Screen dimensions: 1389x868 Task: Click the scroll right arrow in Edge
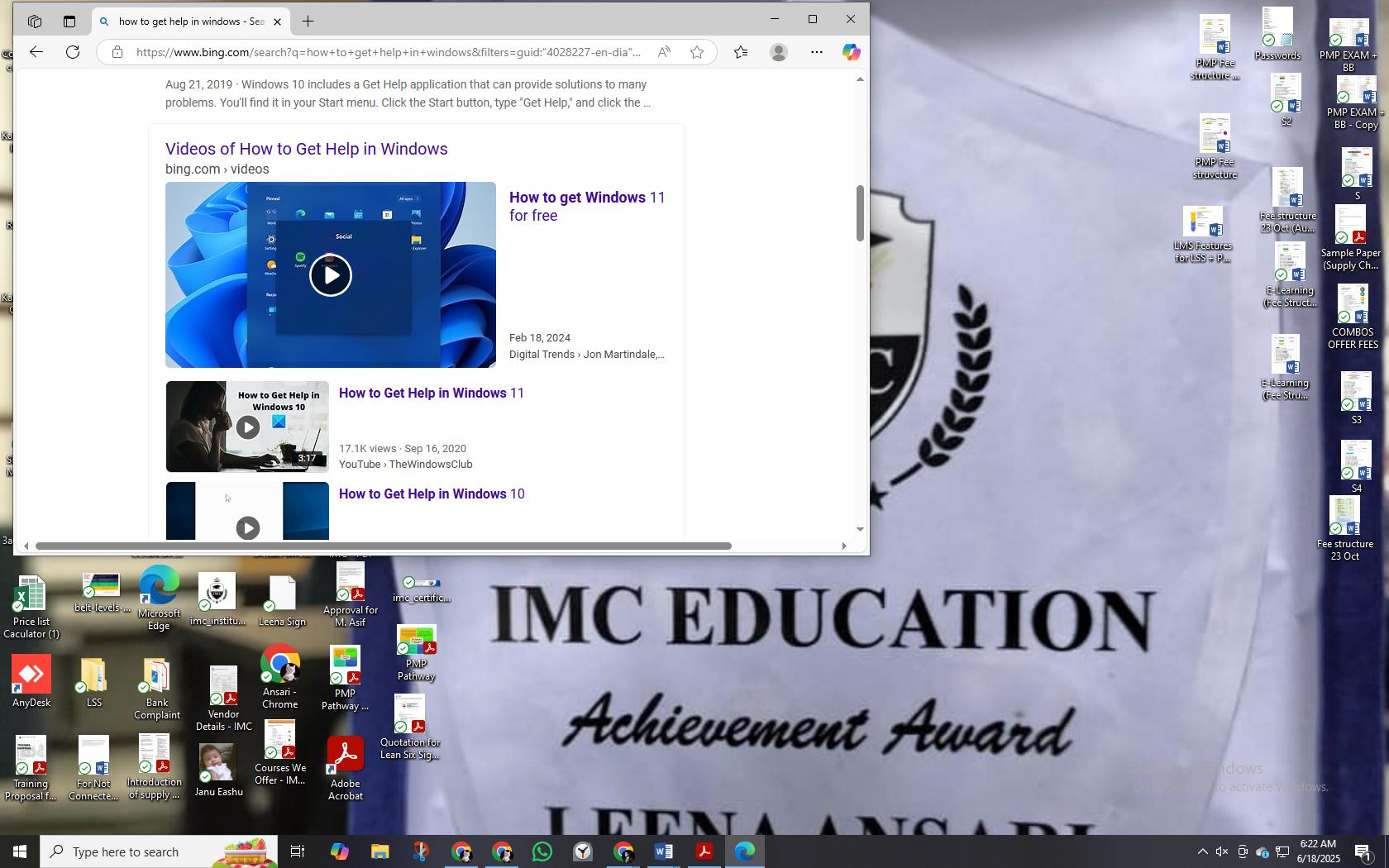pos(843,546)
